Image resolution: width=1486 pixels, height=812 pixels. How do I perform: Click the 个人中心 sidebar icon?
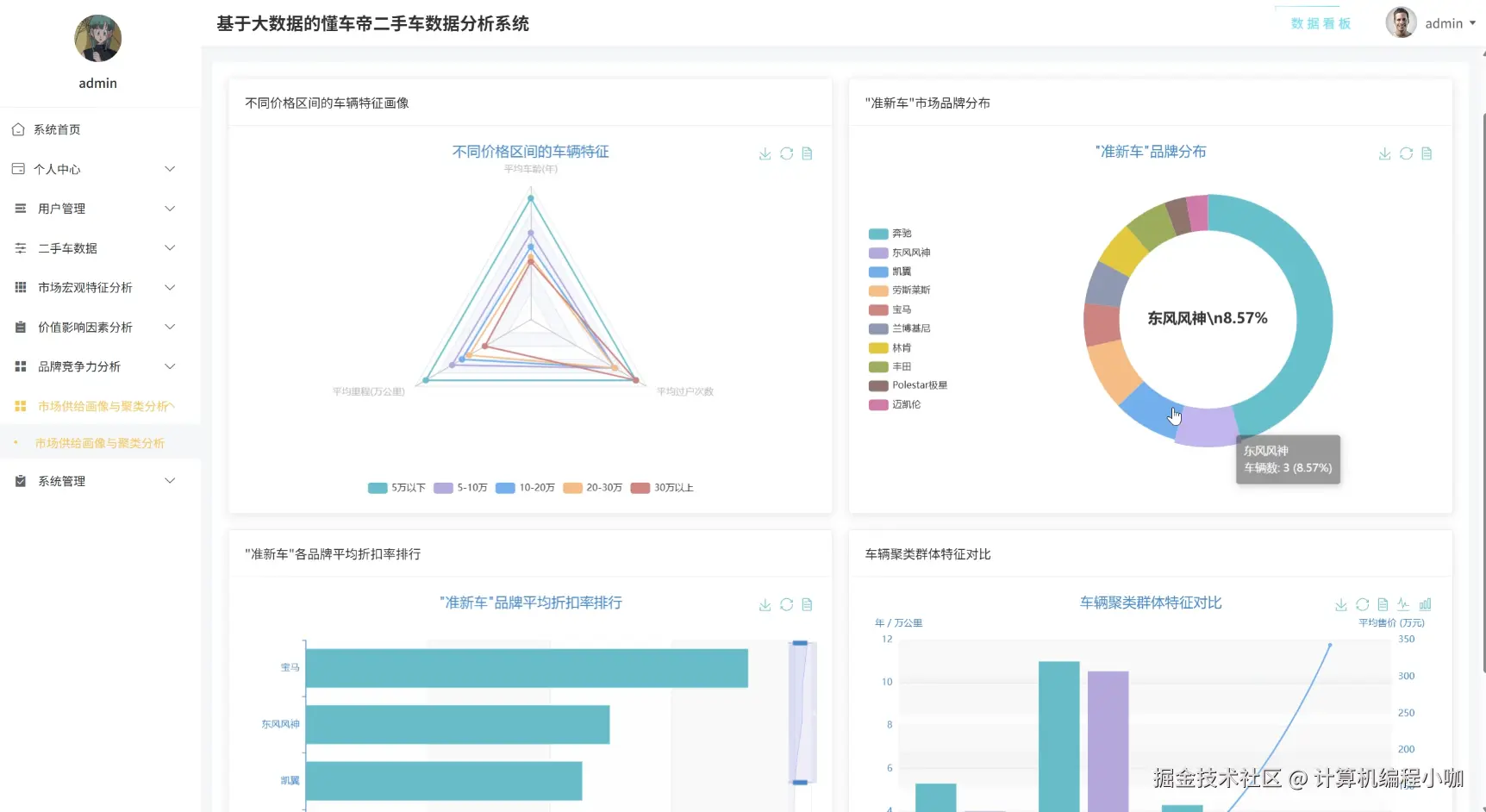18,169
